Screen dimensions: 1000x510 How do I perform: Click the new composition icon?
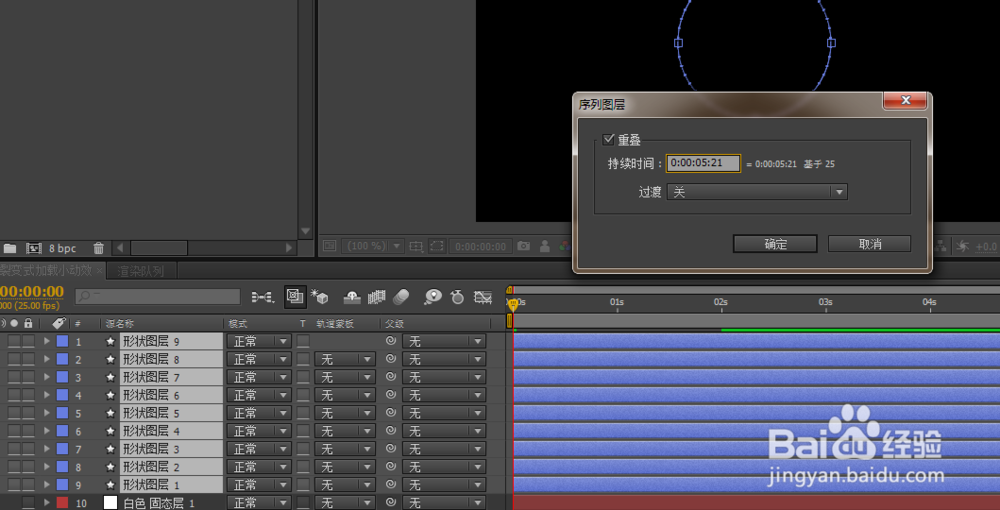[x=34, y=248]
